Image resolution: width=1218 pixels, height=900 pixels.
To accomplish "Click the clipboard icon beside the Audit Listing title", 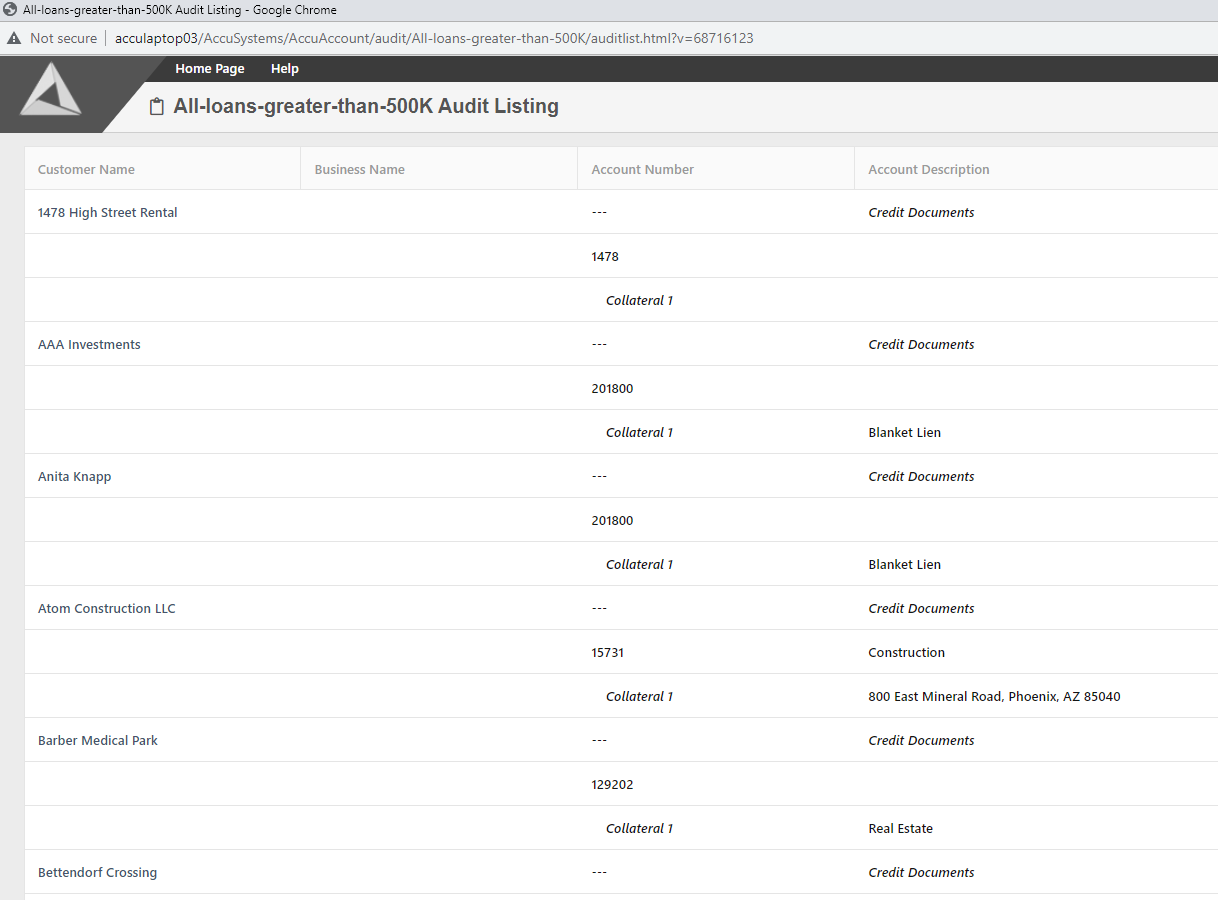I will tap(156, 107).
